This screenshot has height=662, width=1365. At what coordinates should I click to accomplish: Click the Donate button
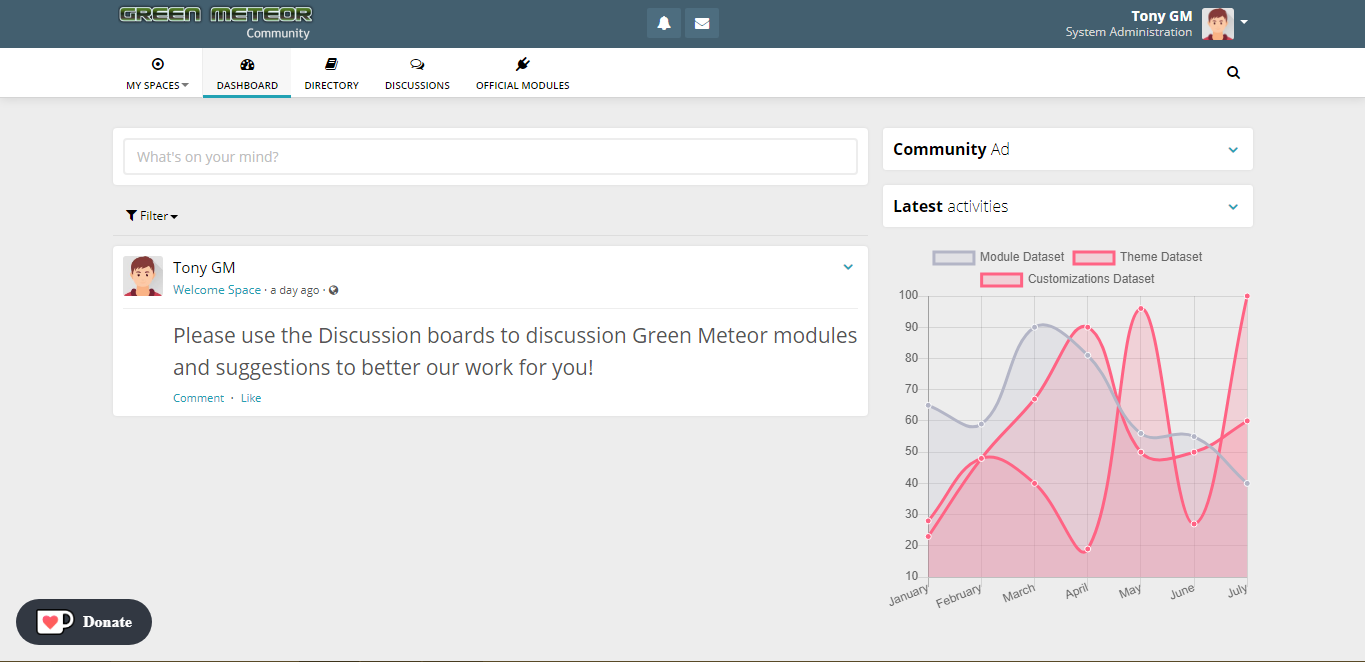pos(84,622)
